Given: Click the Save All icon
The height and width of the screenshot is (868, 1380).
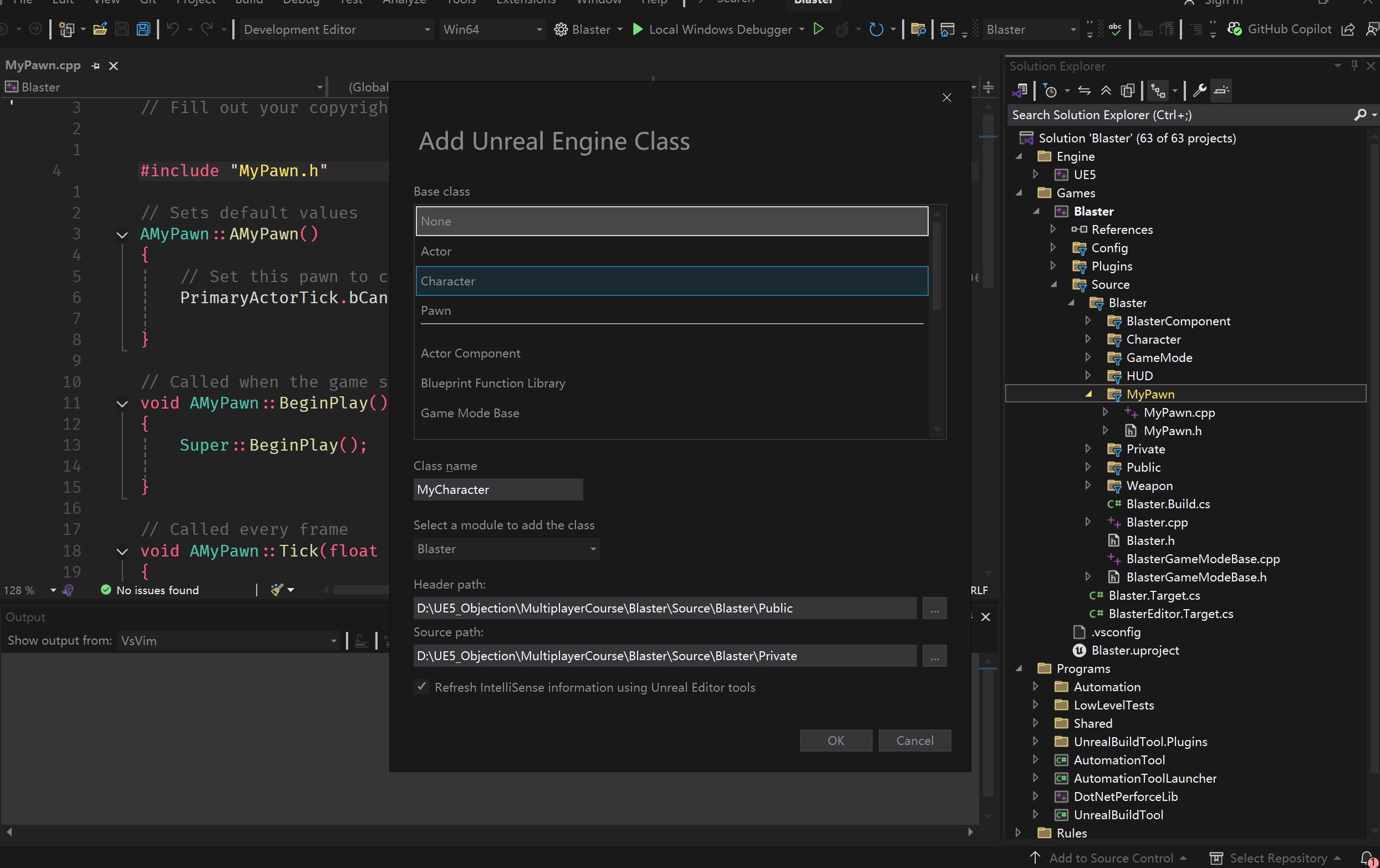Looking at the screenshot, I should pyautogui.click(x=143, y=29).
